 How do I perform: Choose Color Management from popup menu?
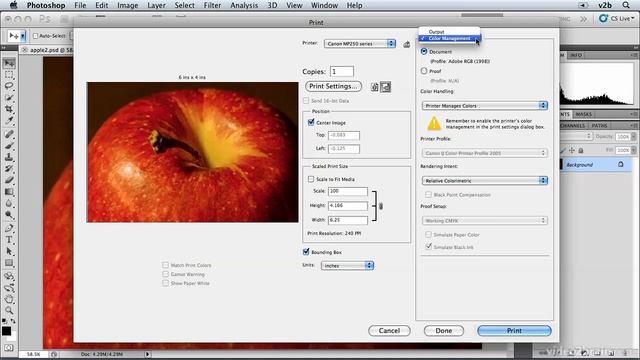(x=449, y=38)
